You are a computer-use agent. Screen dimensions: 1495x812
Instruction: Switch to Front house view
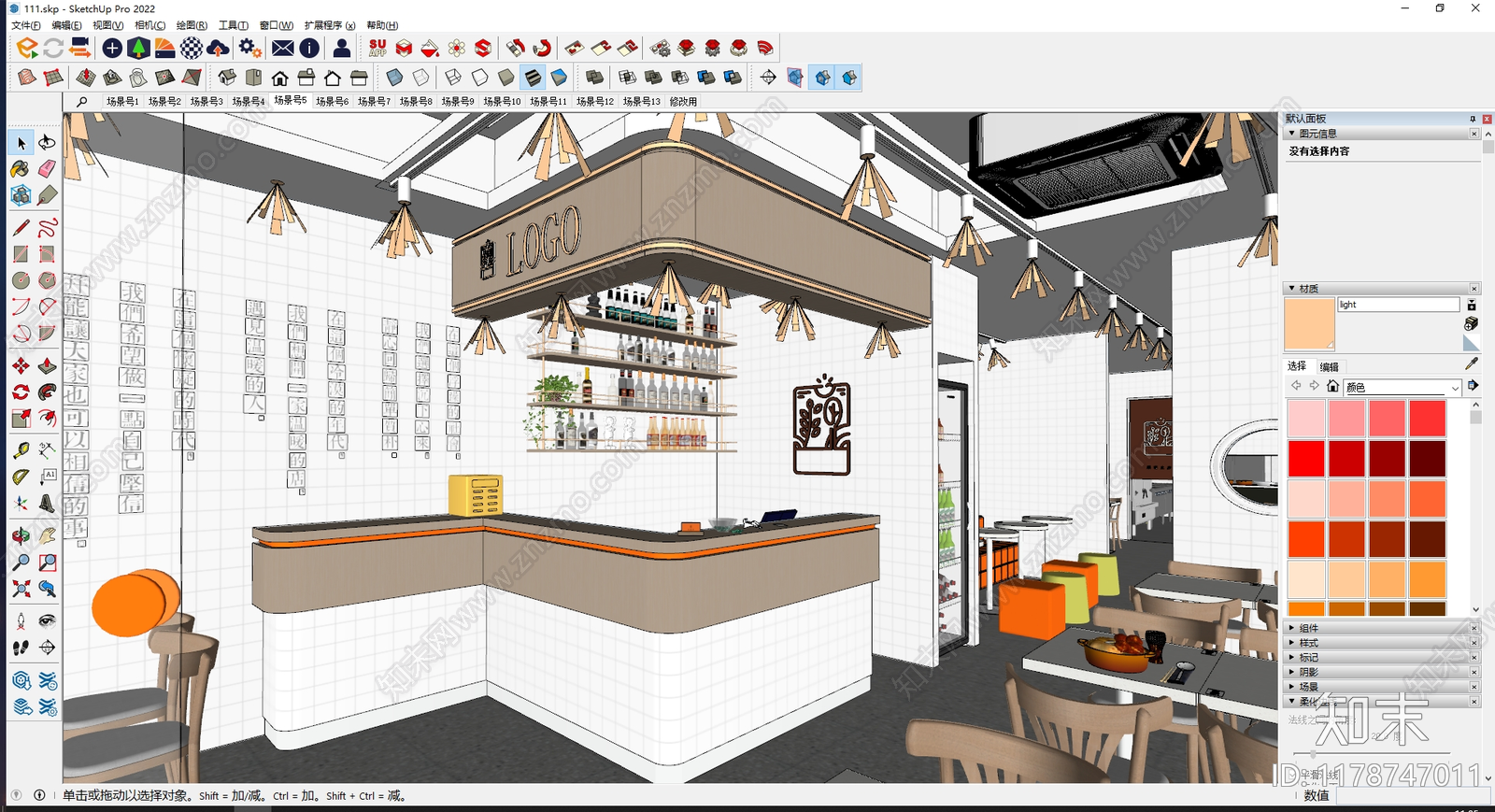[279, 78]
